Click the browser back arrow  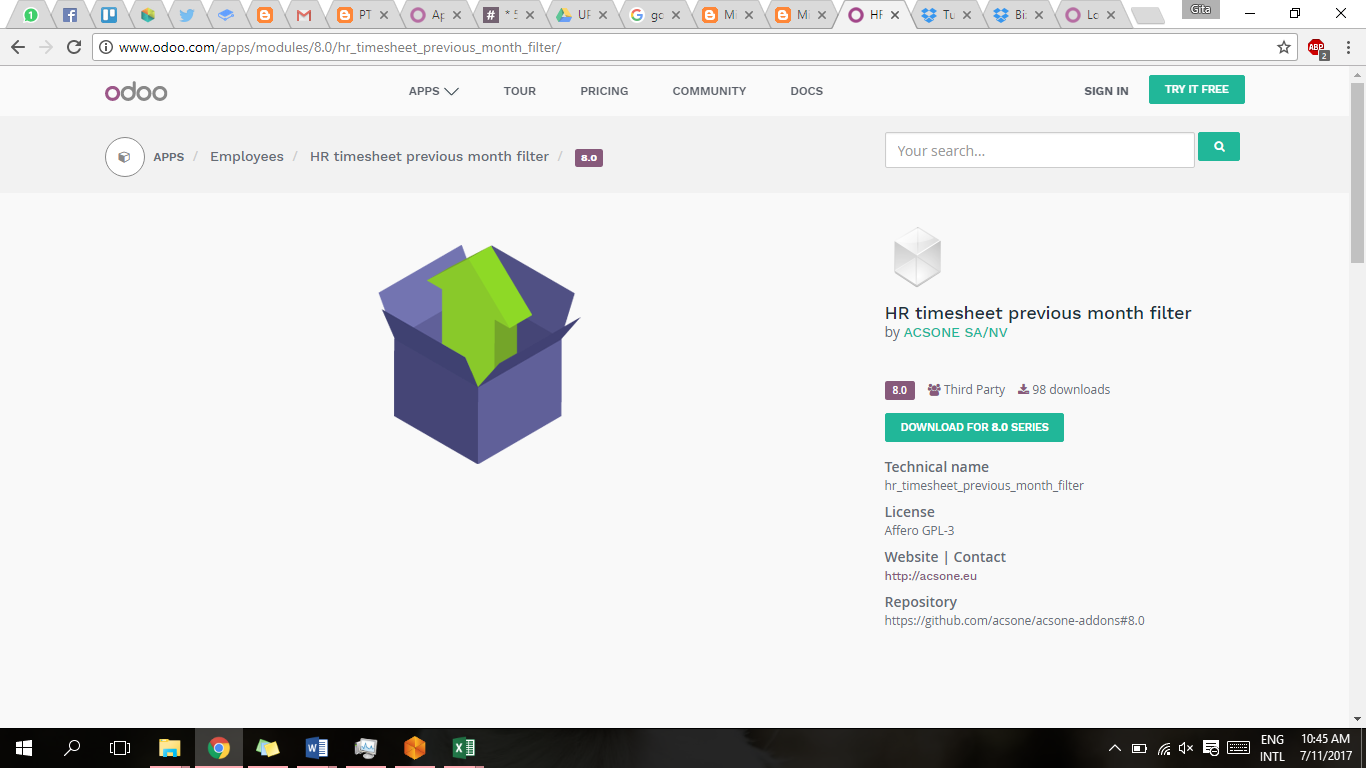pyautogui.click(x=18, y=47)
